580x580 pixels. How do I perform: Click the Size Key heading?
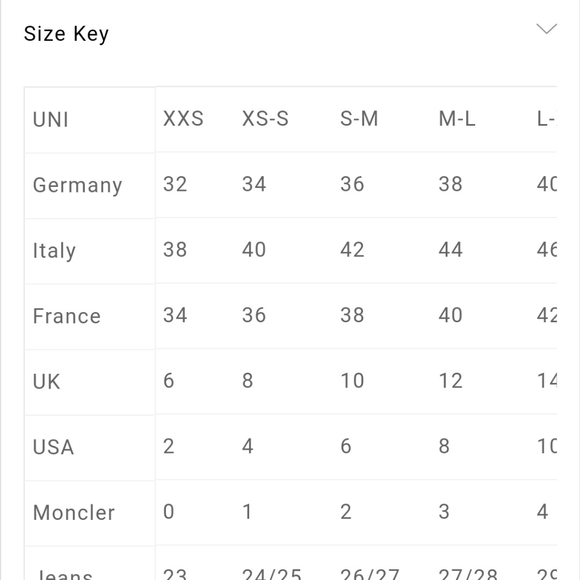pos(66,34)
